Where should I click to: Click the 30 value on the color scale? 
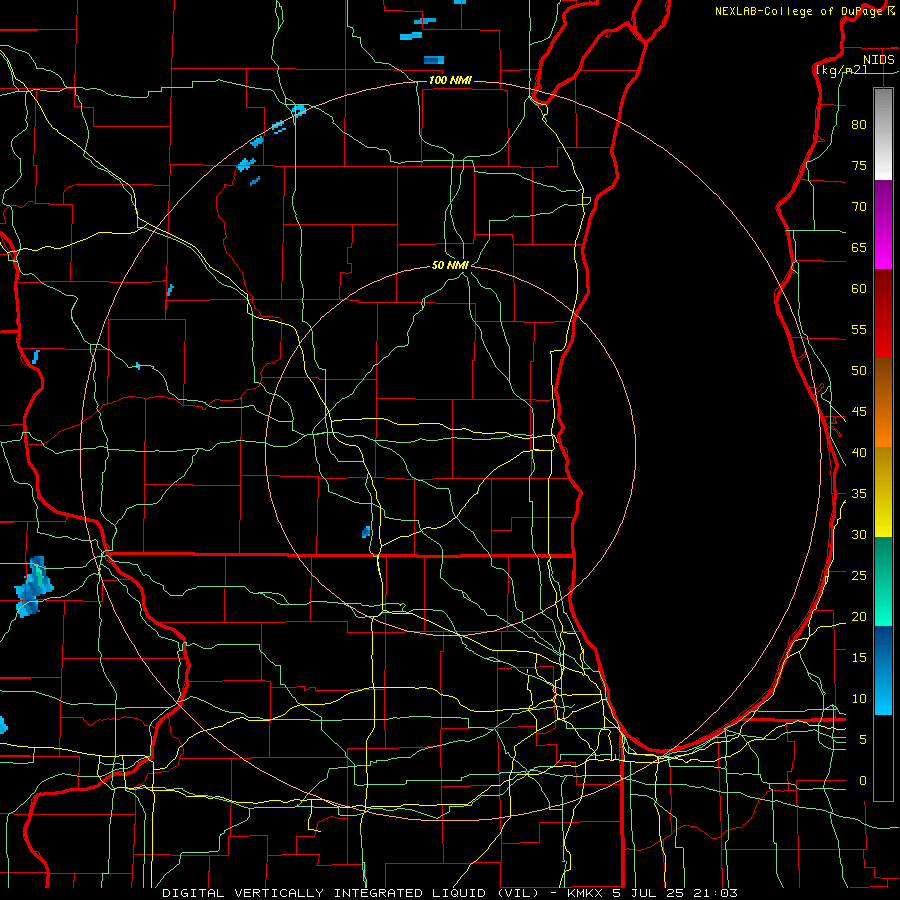859,534
